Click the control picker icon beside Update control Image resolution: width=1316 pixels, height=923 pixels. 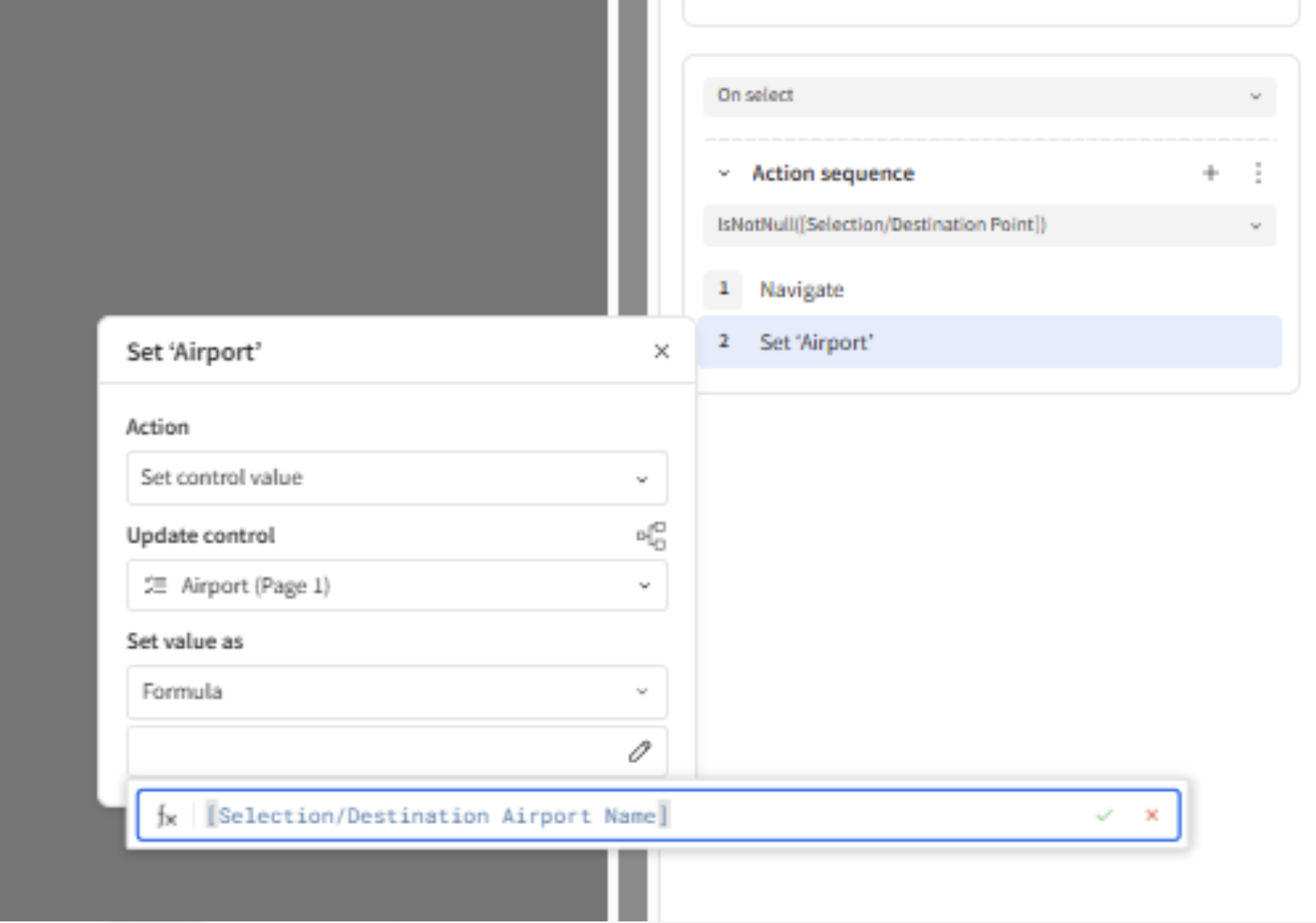point(651,536)
